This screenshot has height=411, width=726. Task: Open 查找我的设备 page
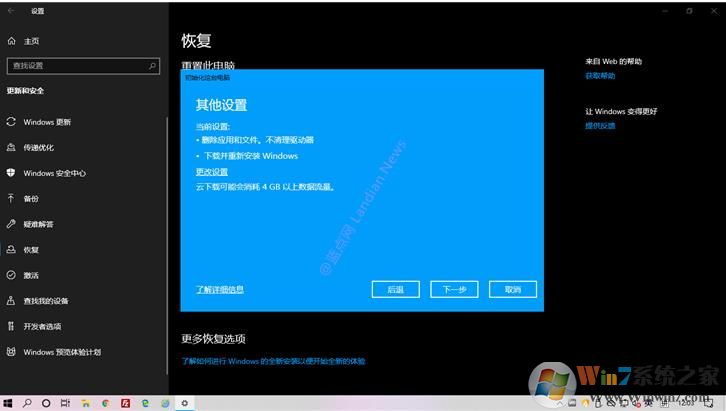pos(38,301)
